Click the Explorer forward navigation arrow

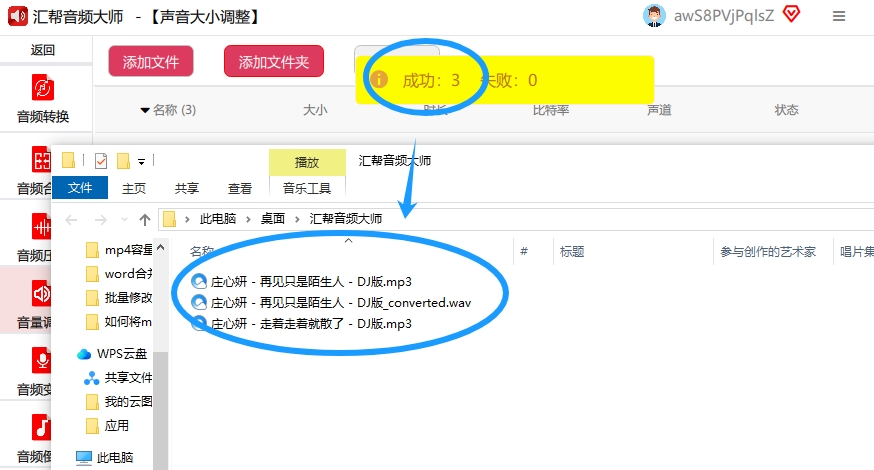click(x=100, y=220)
